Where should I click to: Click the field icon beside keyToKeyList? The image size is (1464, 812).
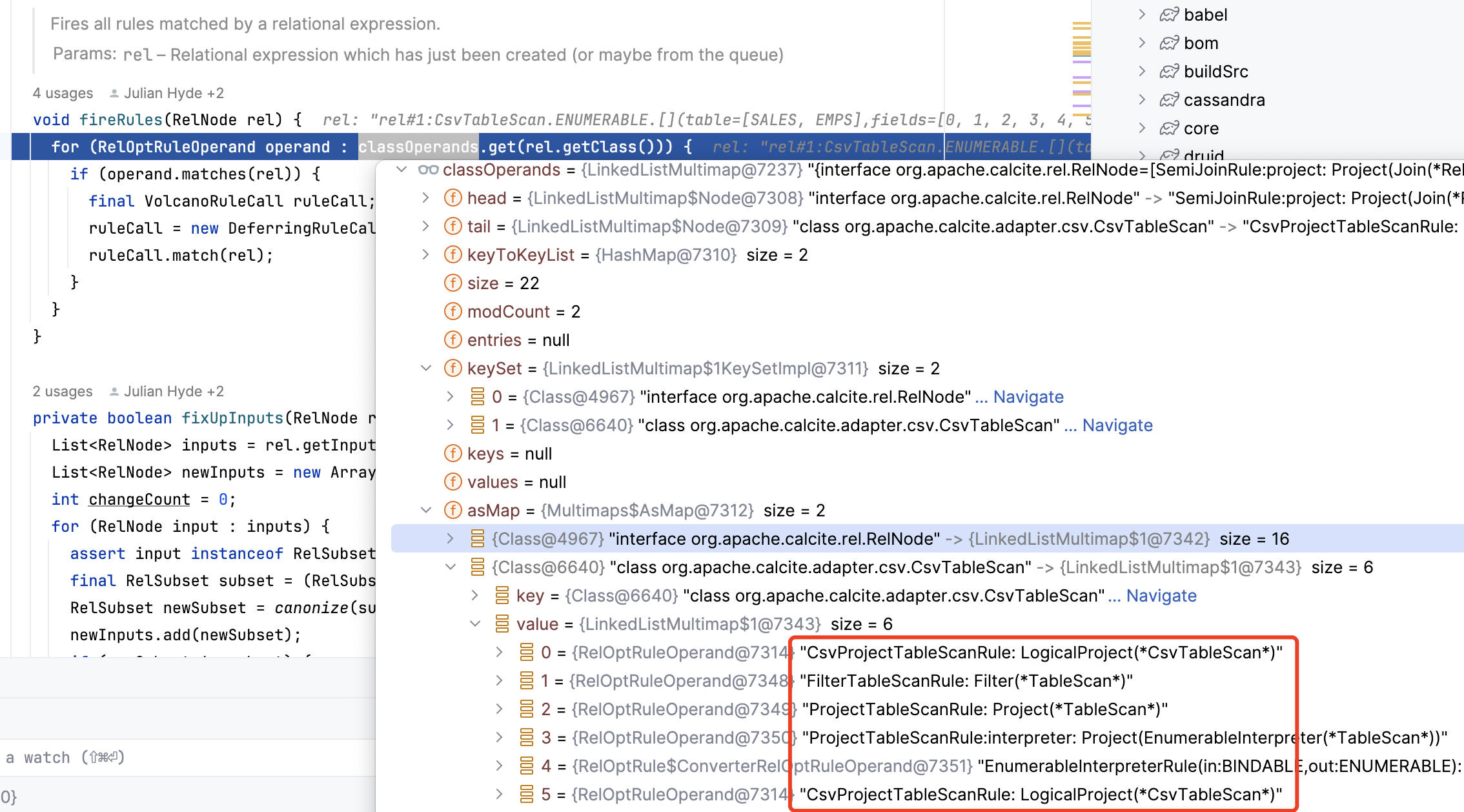click(x=453, y=255)
